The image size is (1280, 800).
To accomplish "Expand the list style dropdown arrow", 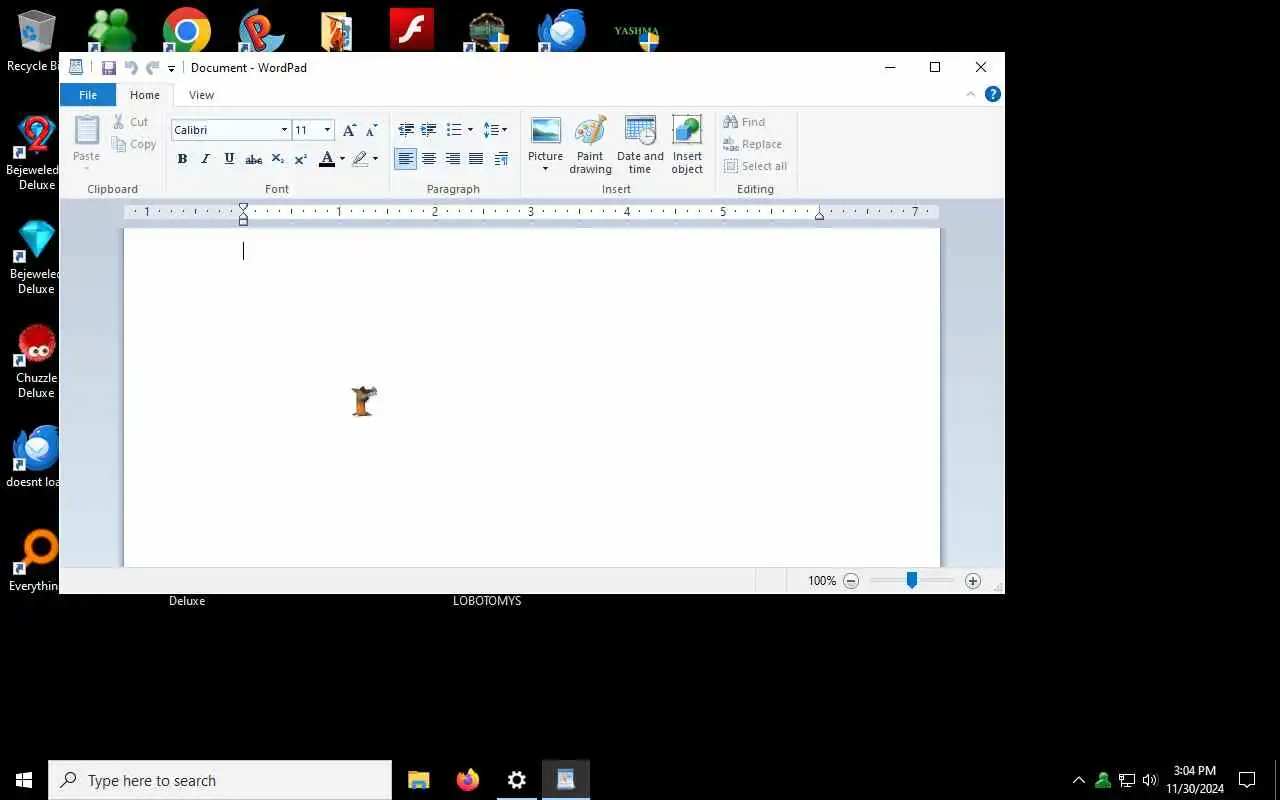I will (x=470, y=130).
